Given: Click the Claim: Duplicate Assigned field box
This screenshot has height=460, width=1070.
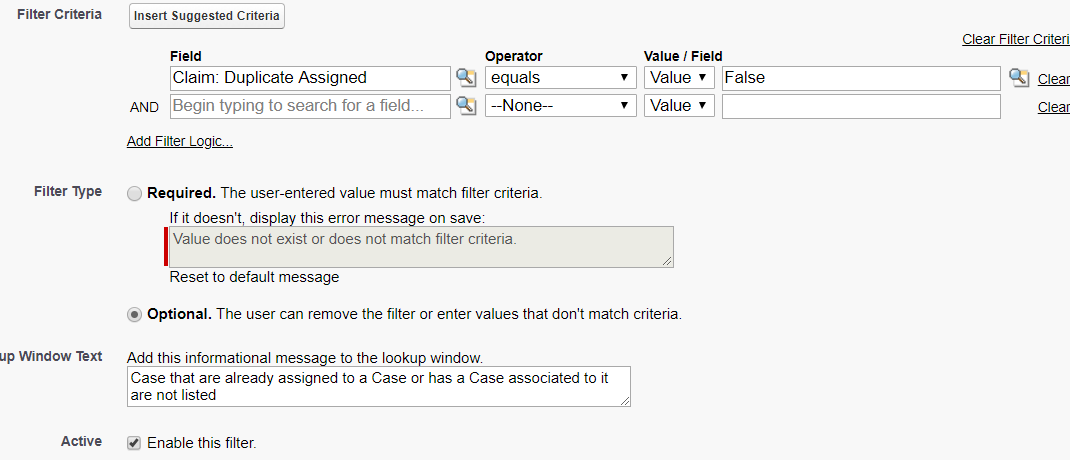Looking at the screenshot, I should click(x=310, y=78).
